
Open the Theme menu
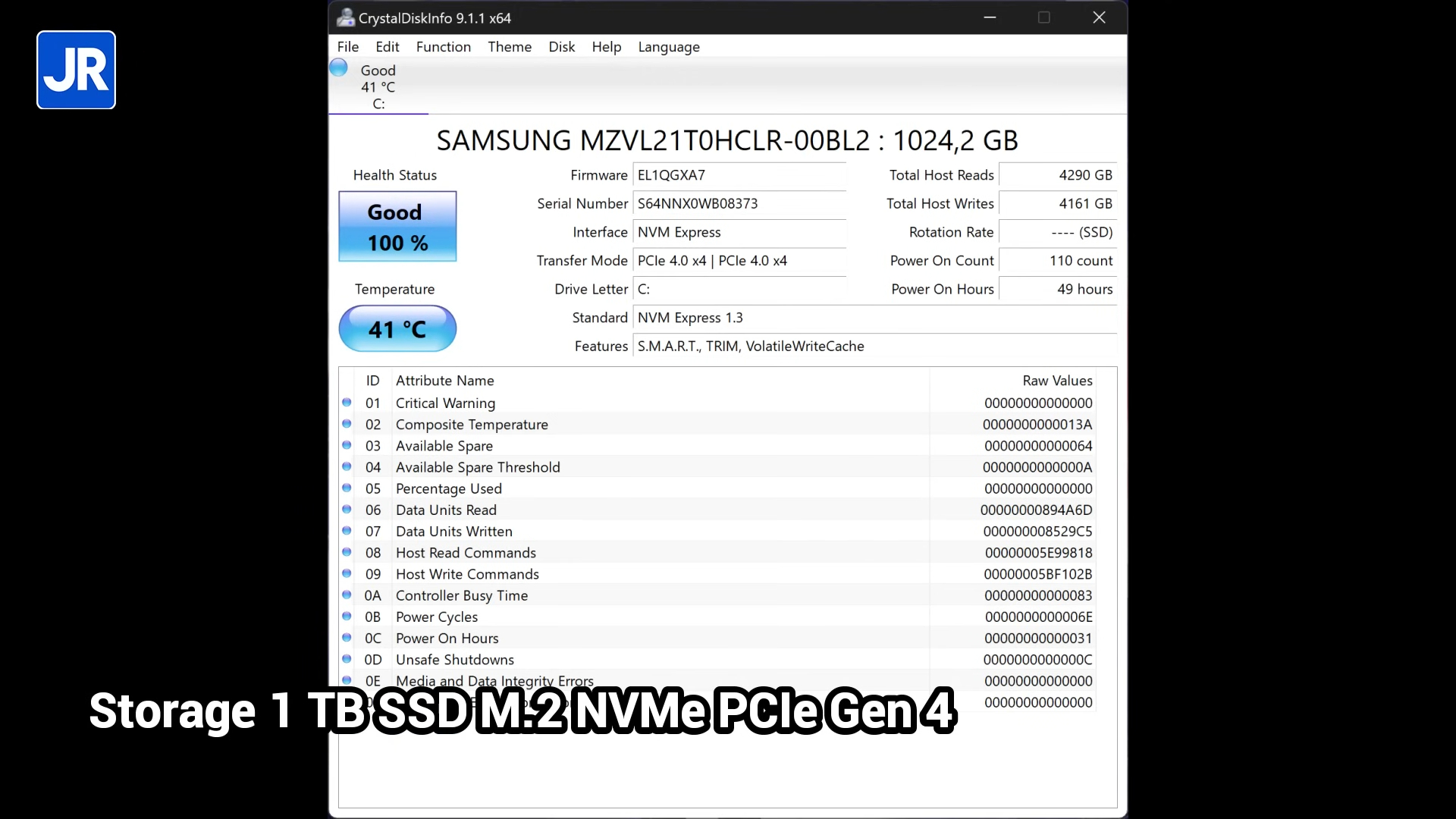pos(510,47)
